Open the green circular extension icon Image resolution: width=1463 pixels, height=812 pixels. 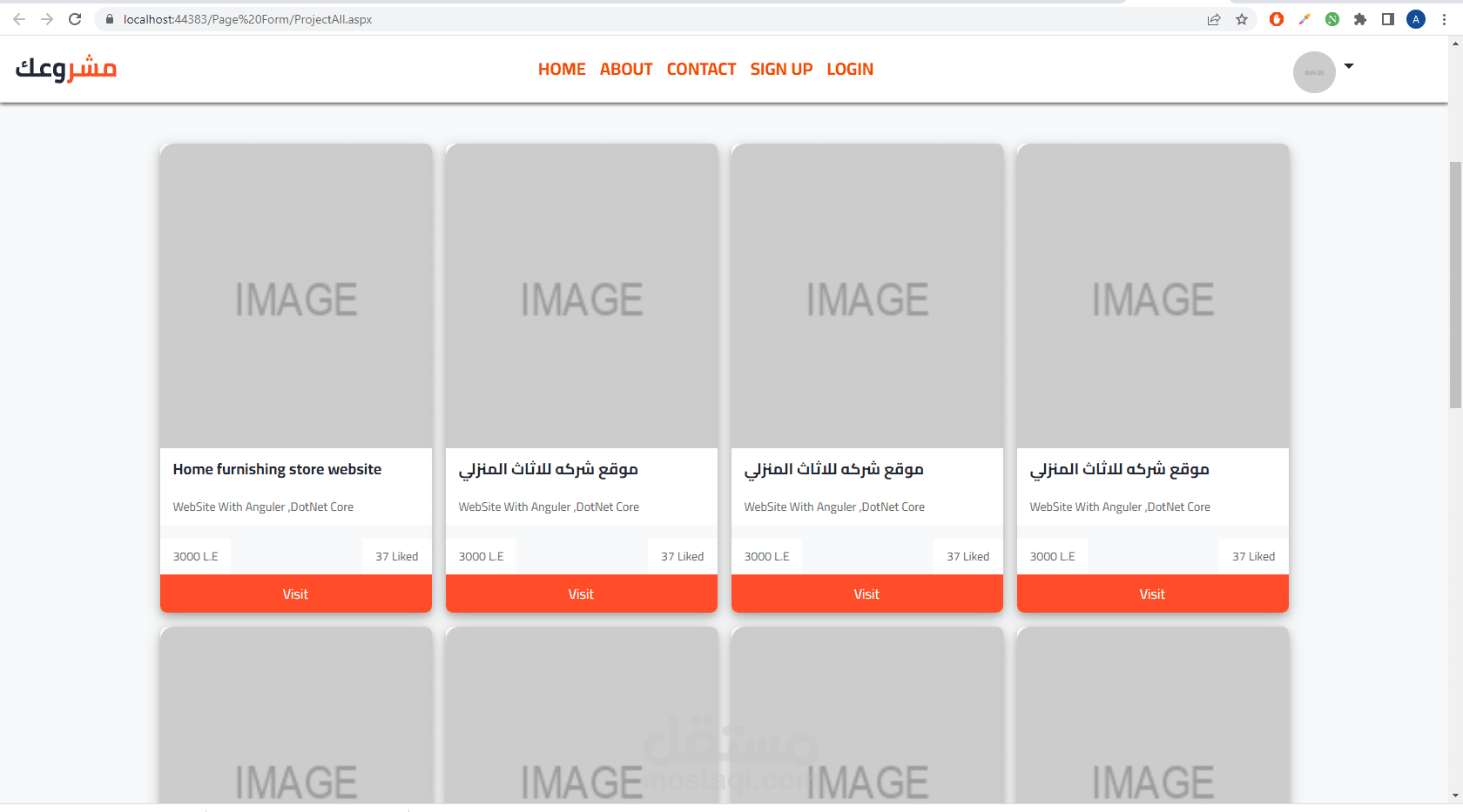(1332, 19)
